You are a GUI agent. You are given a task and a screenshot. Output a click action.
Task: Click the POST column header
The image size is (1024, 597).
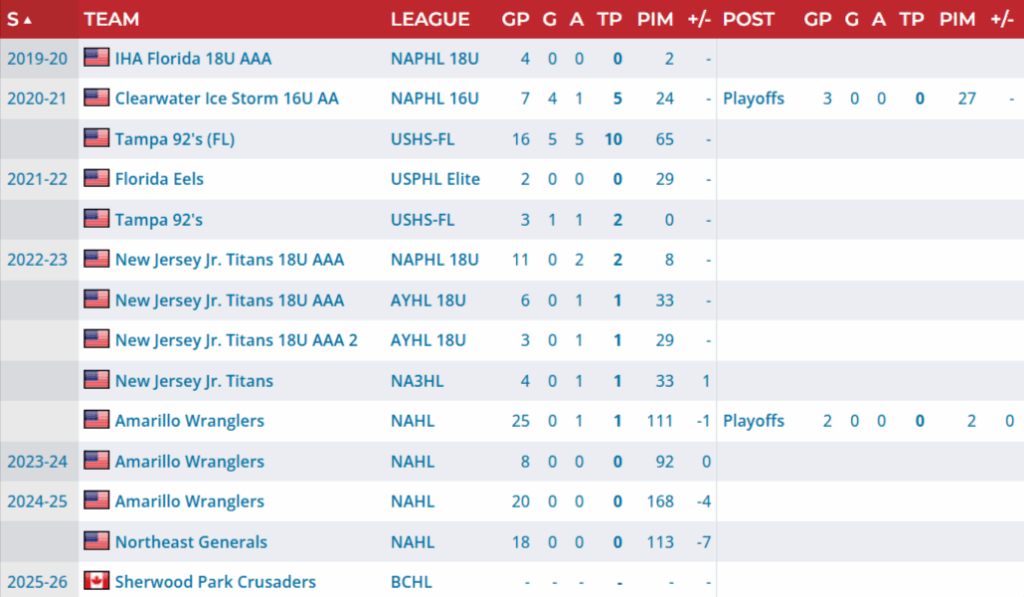click(x=748, y=19)
